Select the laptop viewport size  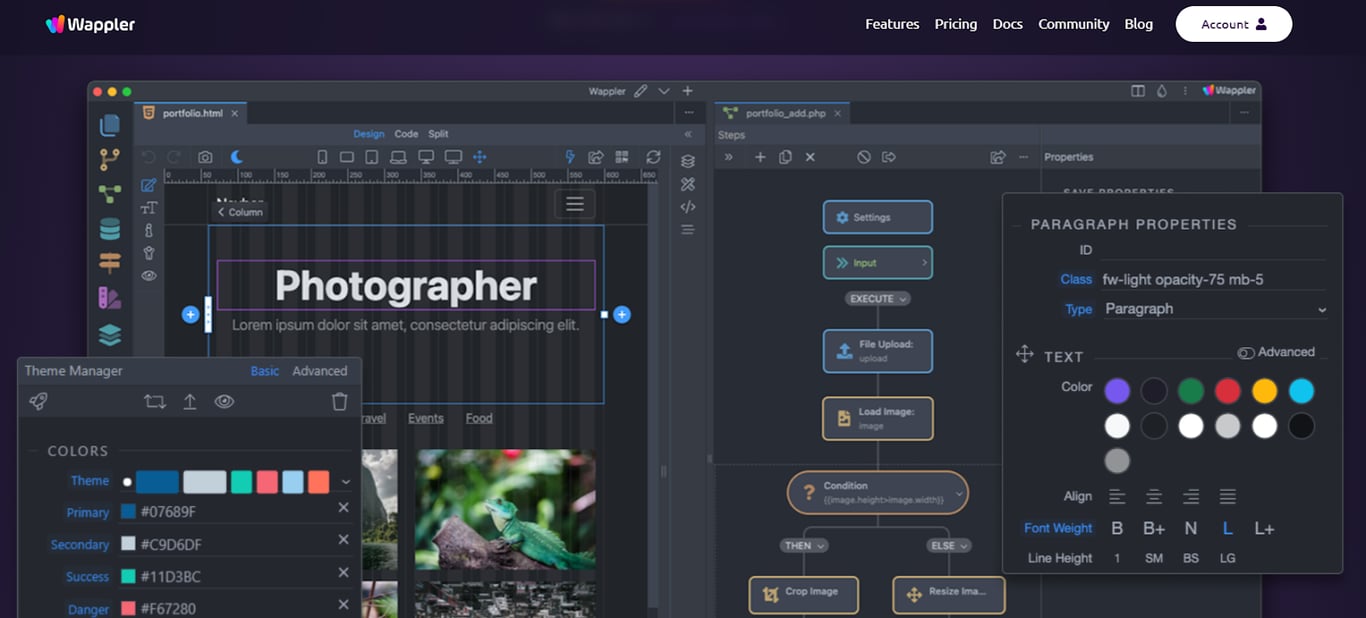pos(398,157)
